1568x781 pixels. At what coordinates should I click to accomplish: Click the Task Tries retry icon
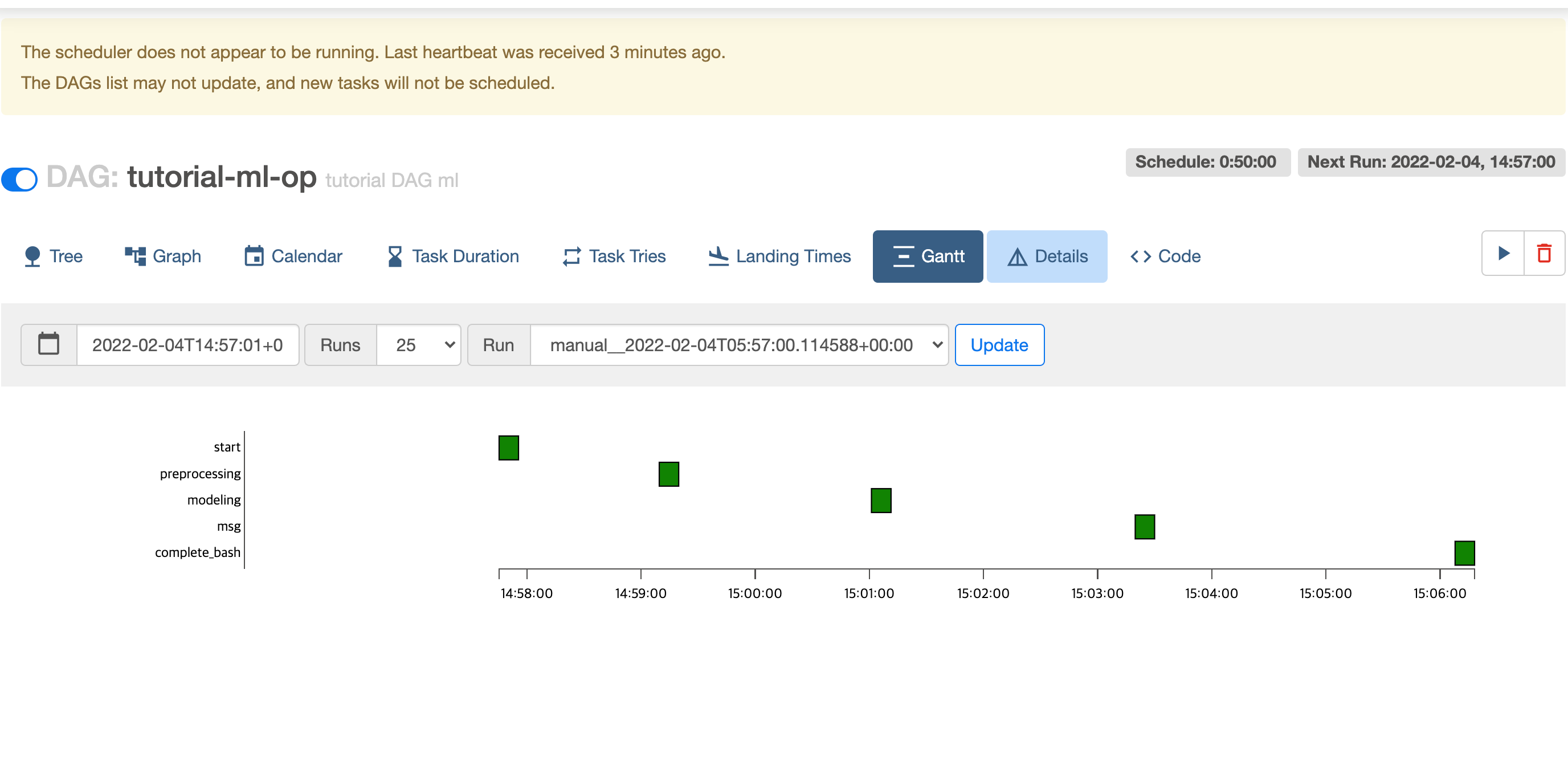click(x=571, y=257)
